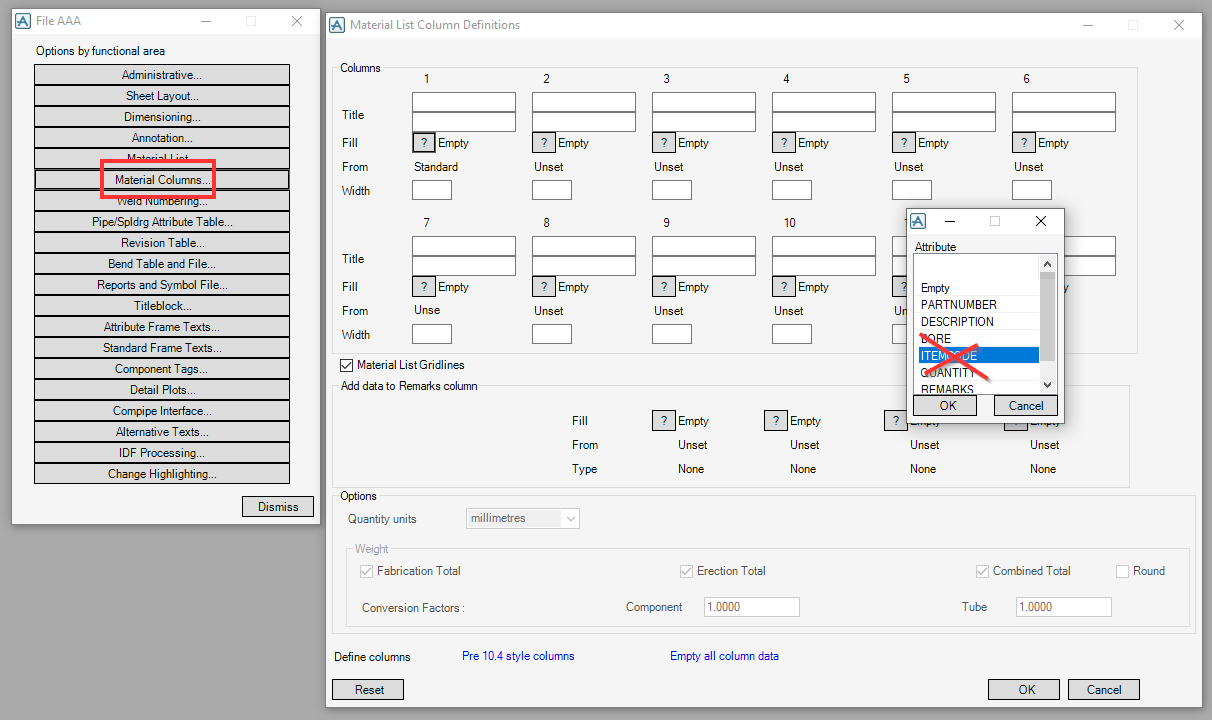The image size is (1212, 720).
Task: Click the Component conversion factor field
Action: [x=752, y=607]
